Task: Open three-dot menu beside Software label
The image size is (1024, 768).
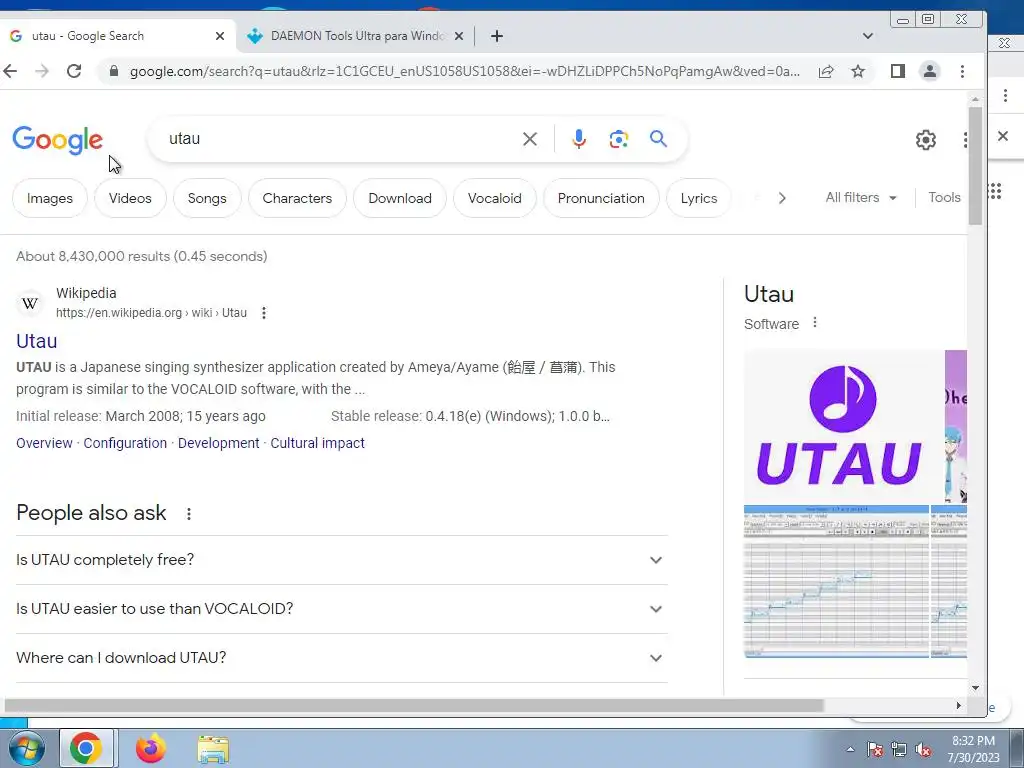Action: (x=814, y=323)
